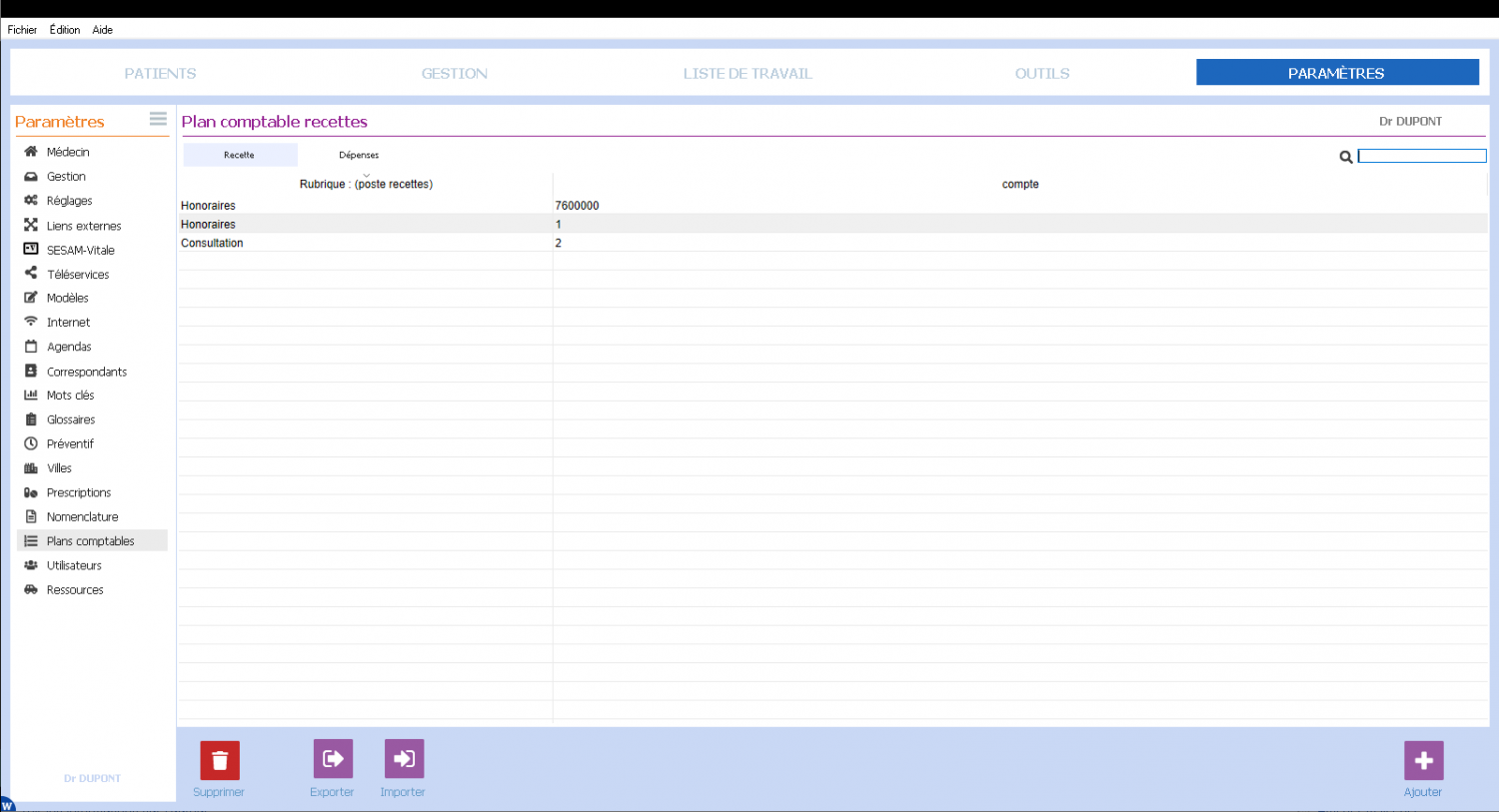Click the Importer icon button
1499x812 pixels.
point(404,759)
